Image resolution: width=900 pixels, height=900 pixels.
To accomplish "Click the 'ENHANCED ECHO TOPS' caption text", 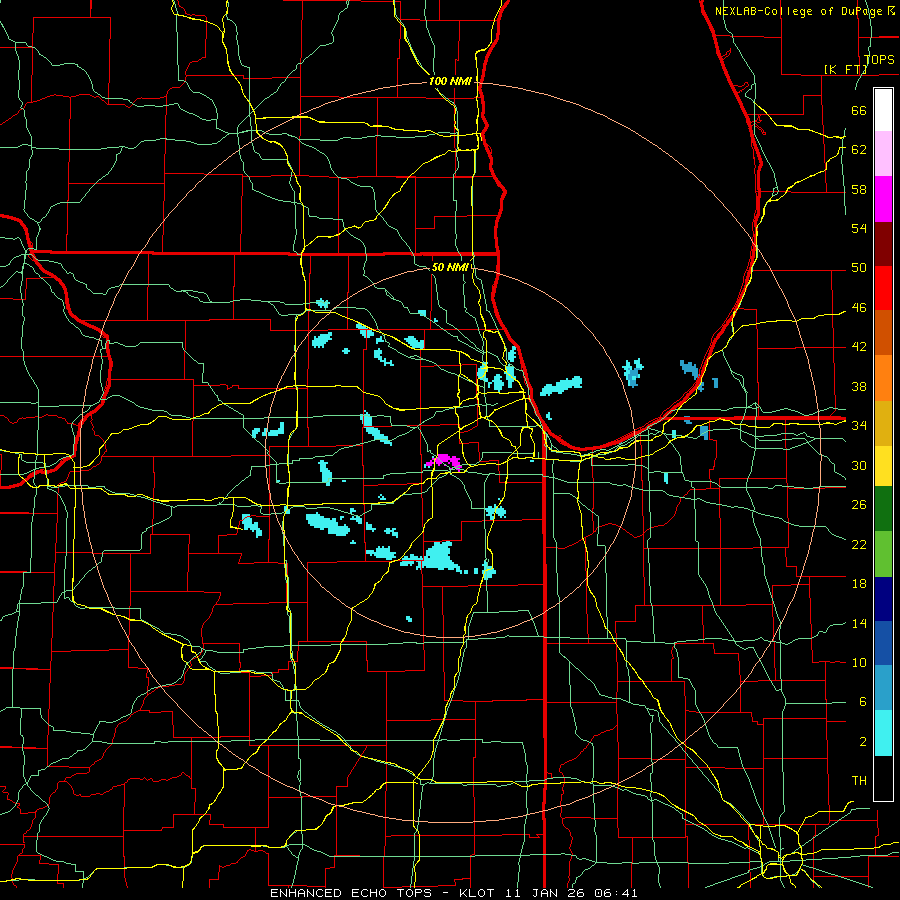I will tap(351, 893).
